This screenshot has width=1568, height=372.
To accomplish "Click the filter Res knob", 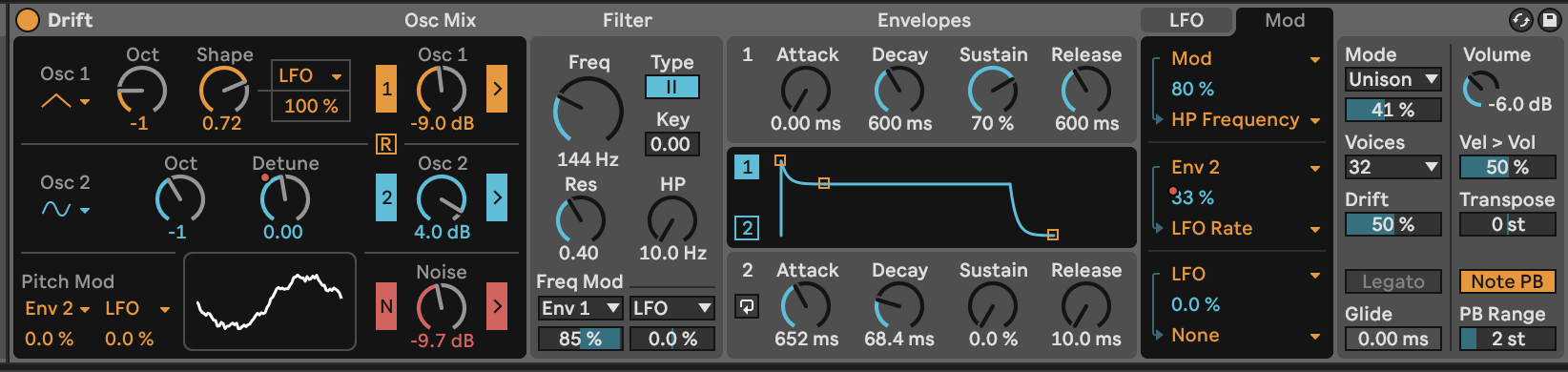I will pyautogui.click(x=580, y=219).
